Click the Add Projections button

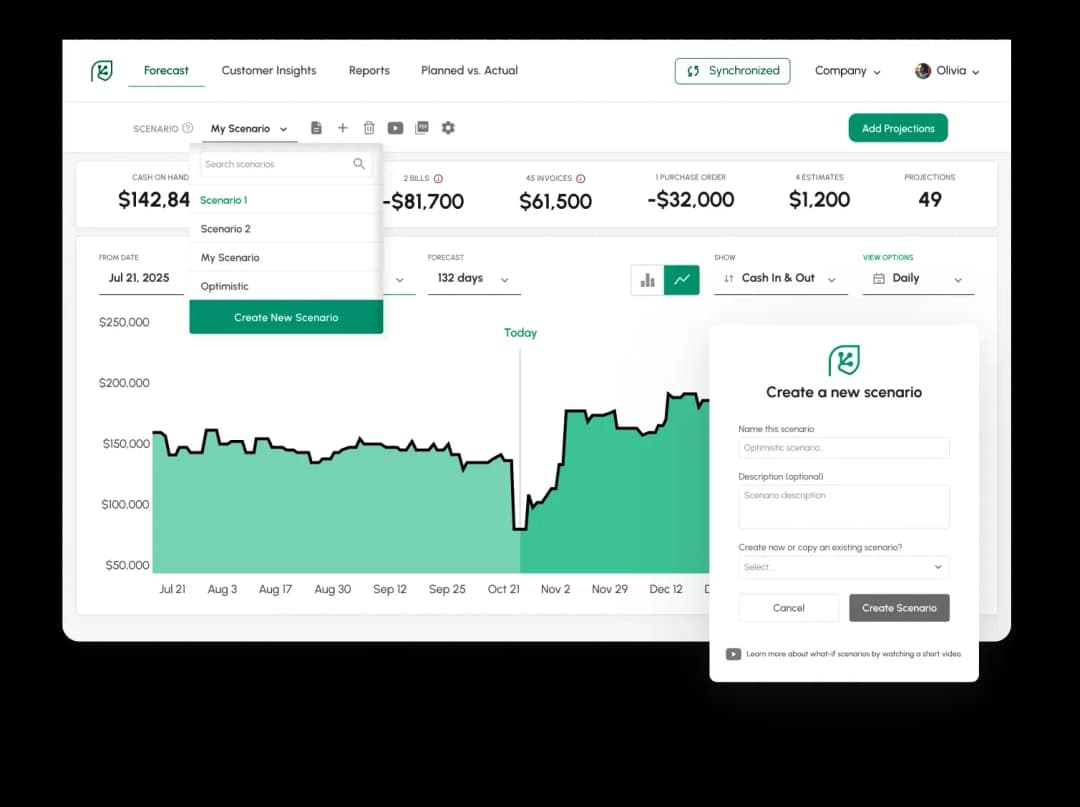897,128
